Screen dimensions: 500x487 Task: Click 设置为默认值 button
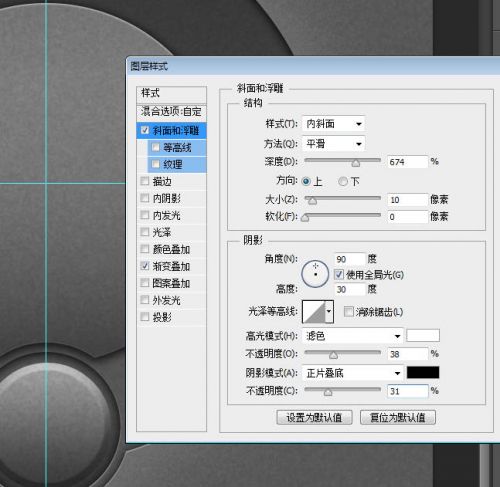click(314, 417)
